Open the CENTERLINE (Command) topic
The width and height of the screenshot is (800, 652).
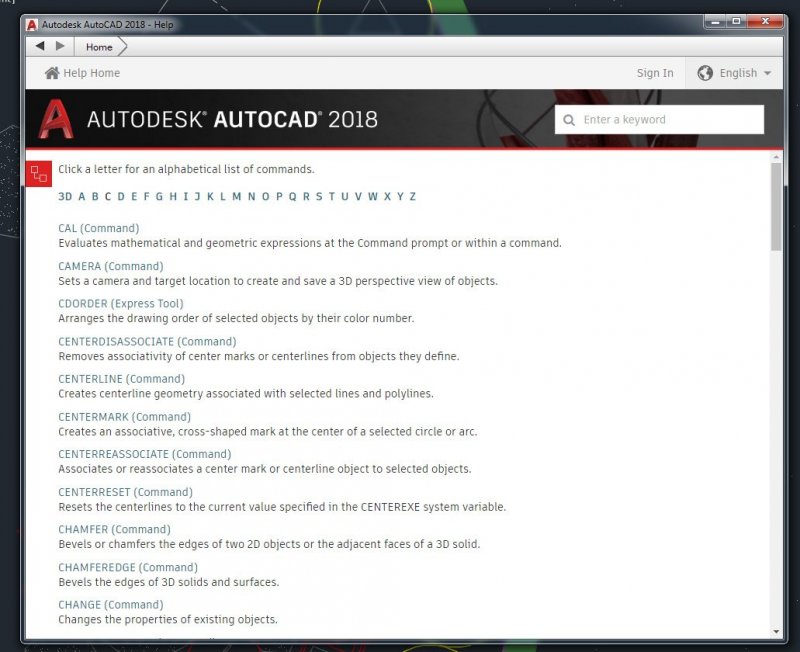pyautogui.click(x=121, y=379)
